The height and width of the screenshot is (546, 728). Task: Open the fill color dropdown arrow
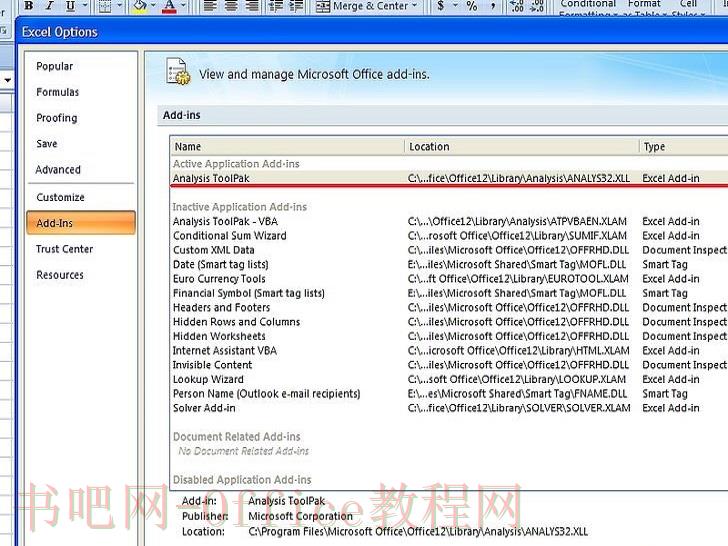pyautogui.click(x=153, y=6)
